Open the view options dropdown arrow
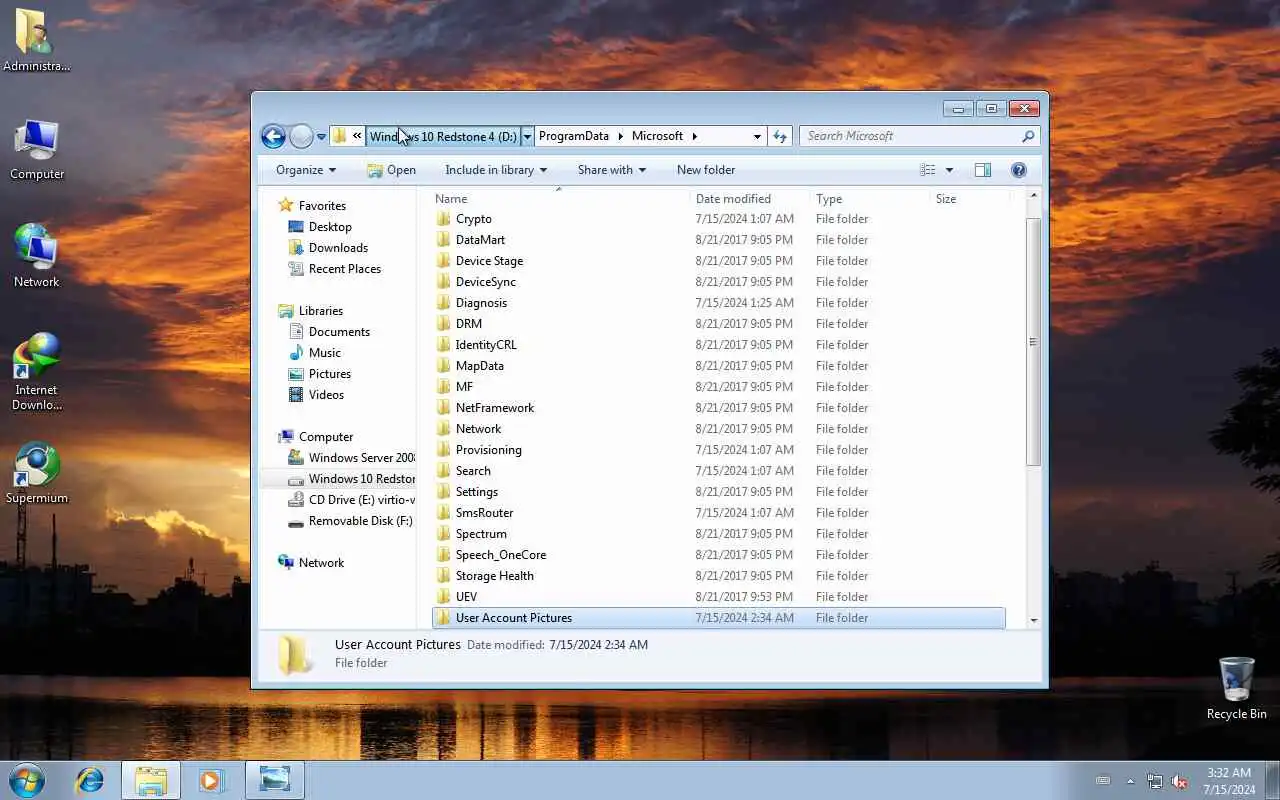Image resolution: width=1280 pixels, height=800 pixels. (x=949, y=170)
